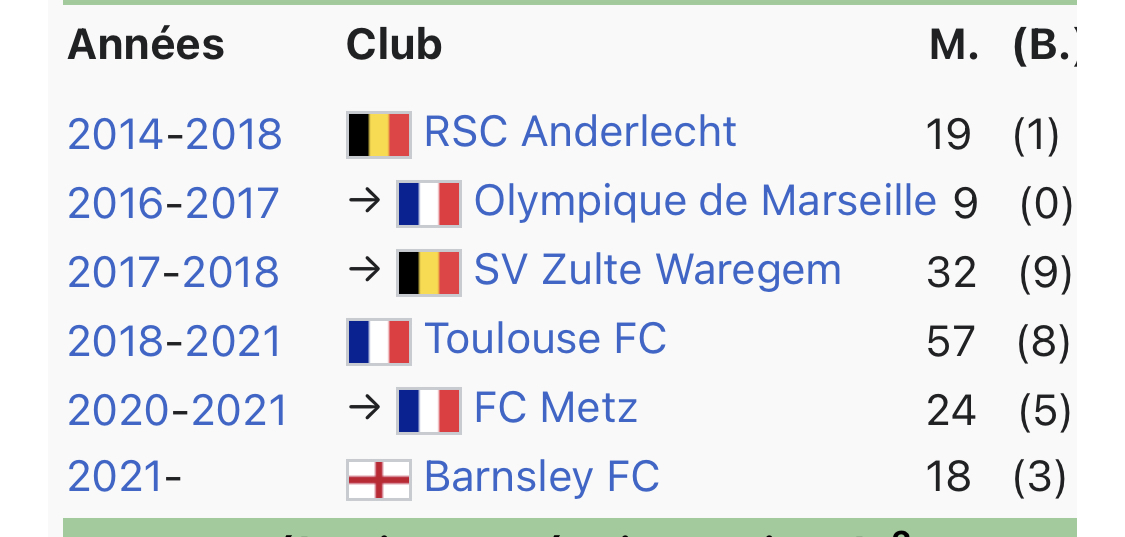
Task: Click the French flag beside Olympique de Marseille
Action: tap(428, 203)
